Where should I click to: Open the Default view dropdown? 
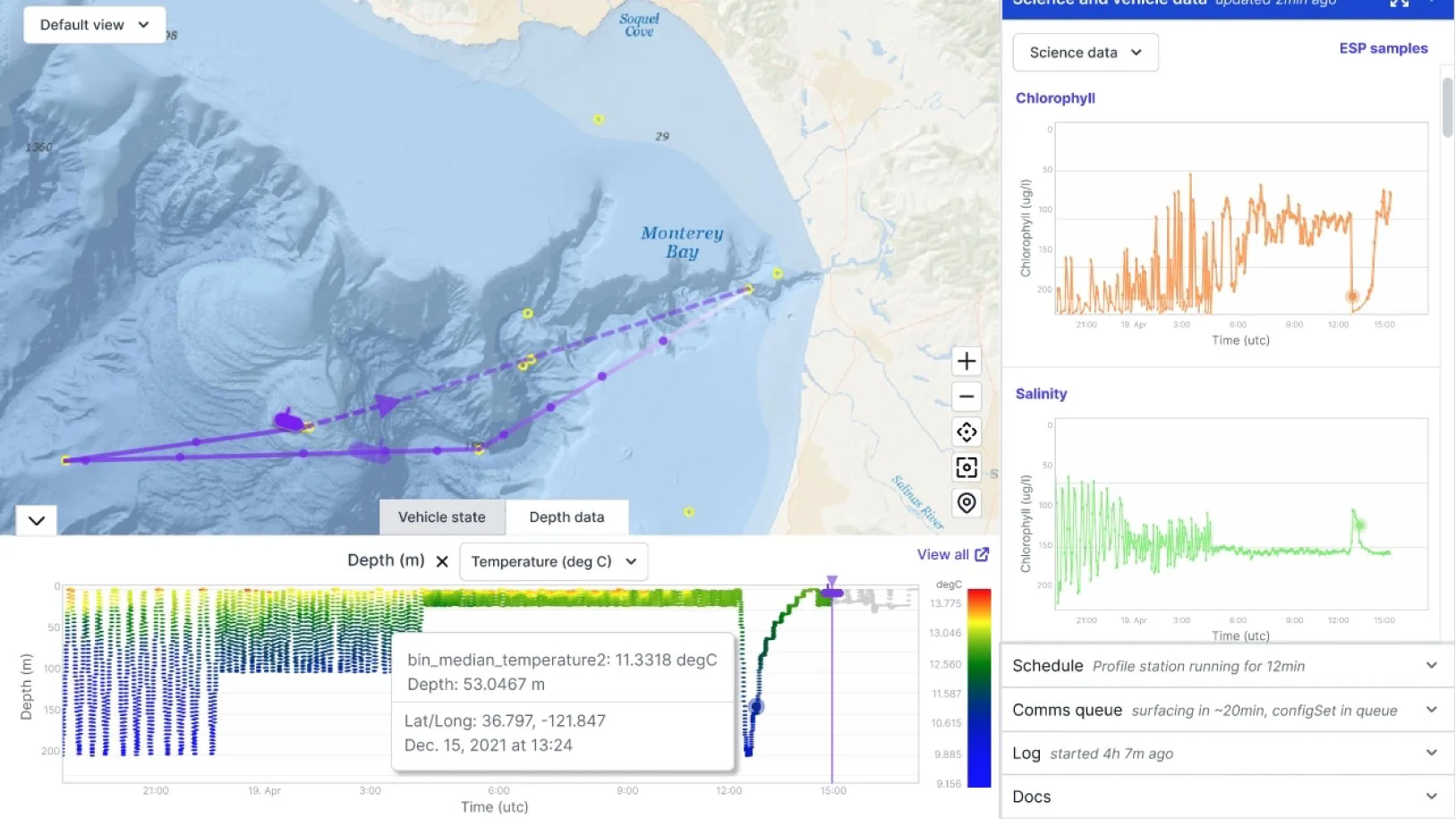point(94,25)
